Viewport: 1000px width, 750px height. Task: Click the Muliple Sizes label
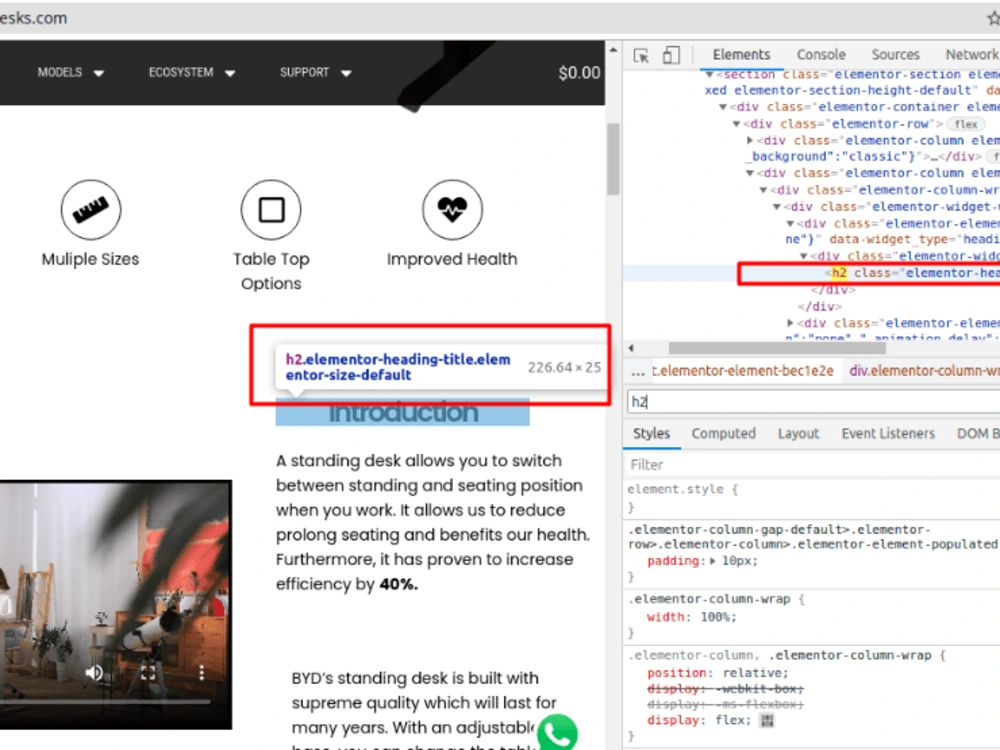coord(91,260)
